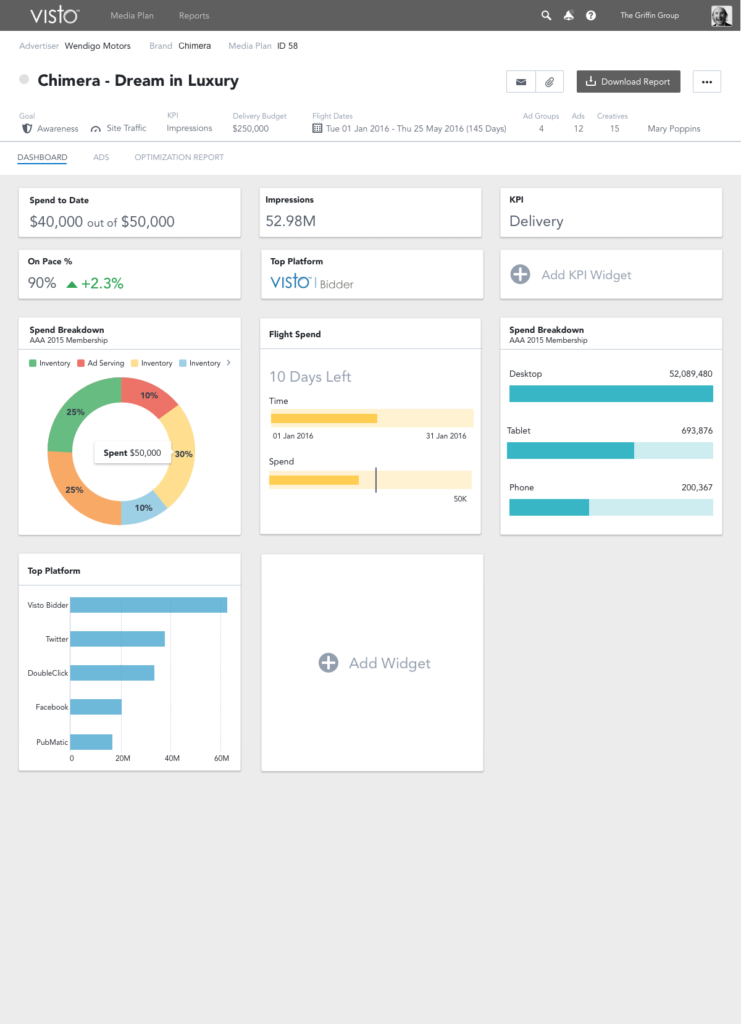Select the light blue 10% donut segment
Image resolution: width=741 pixels, height=1024 pixels.
[x=143, y=507]
